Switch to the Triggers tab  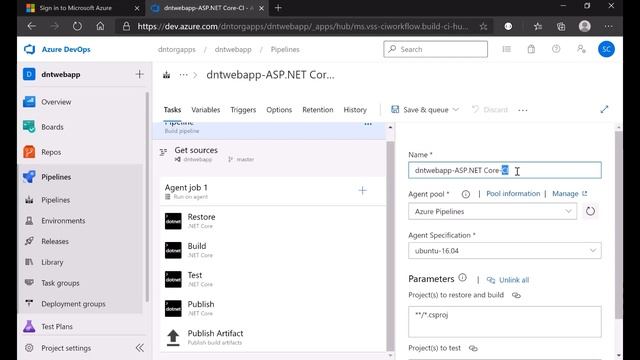pos(243,110)
